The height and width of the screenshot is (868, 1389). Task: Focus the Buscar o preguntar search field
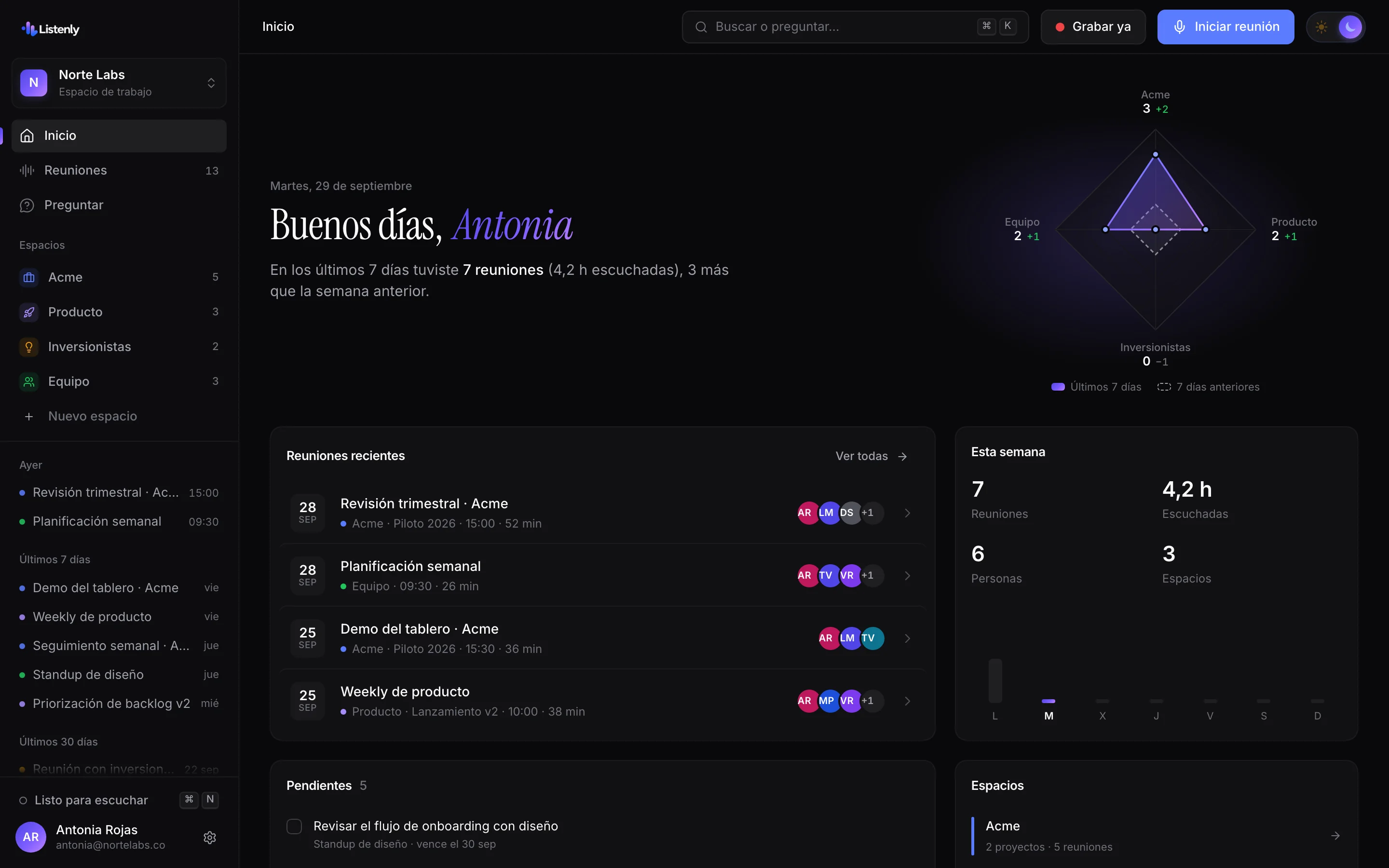pyautogui.click(x=855, y=27)
